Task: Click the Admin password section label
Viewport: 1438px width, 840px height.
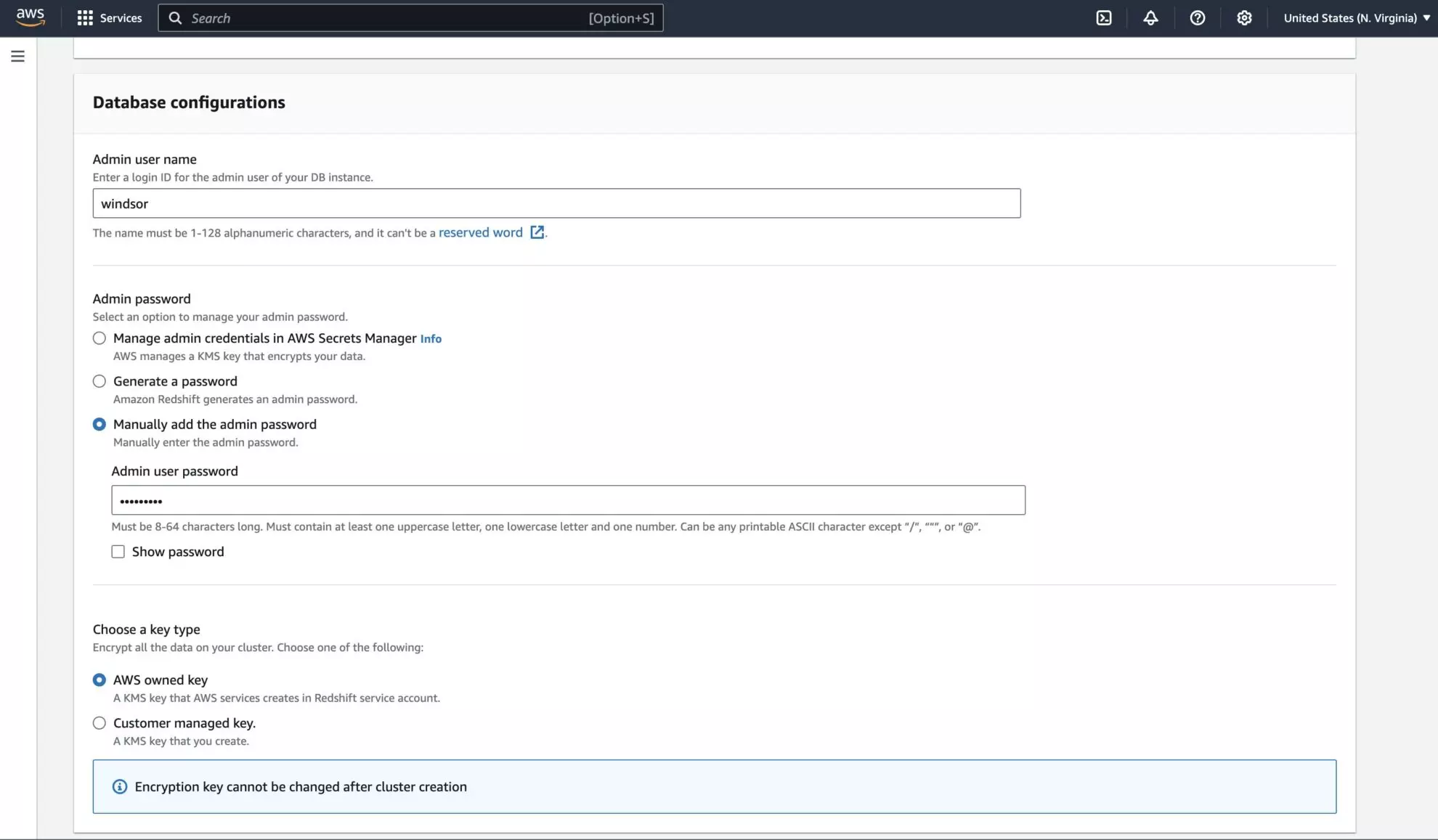Action: (x=142, y=298)
